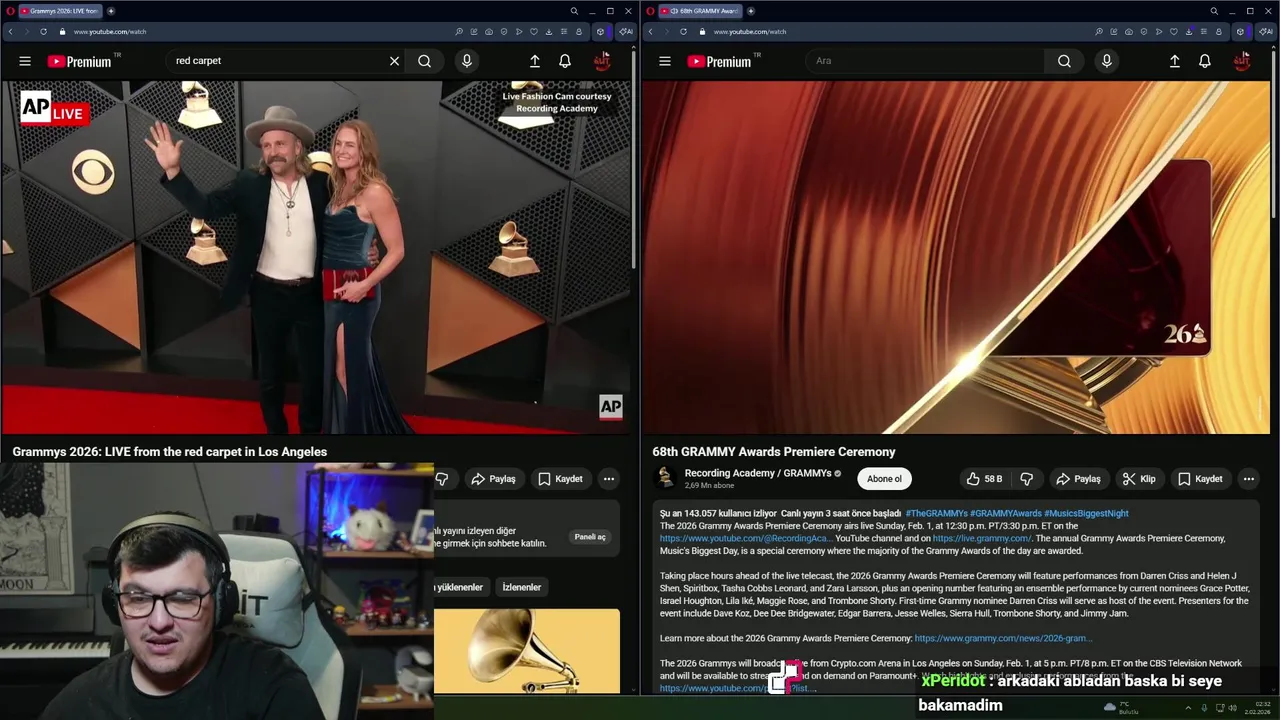Start voice search in left YouTube window
The height and width of the screenshot is (720, 1280).
click(x=466, y=61)
